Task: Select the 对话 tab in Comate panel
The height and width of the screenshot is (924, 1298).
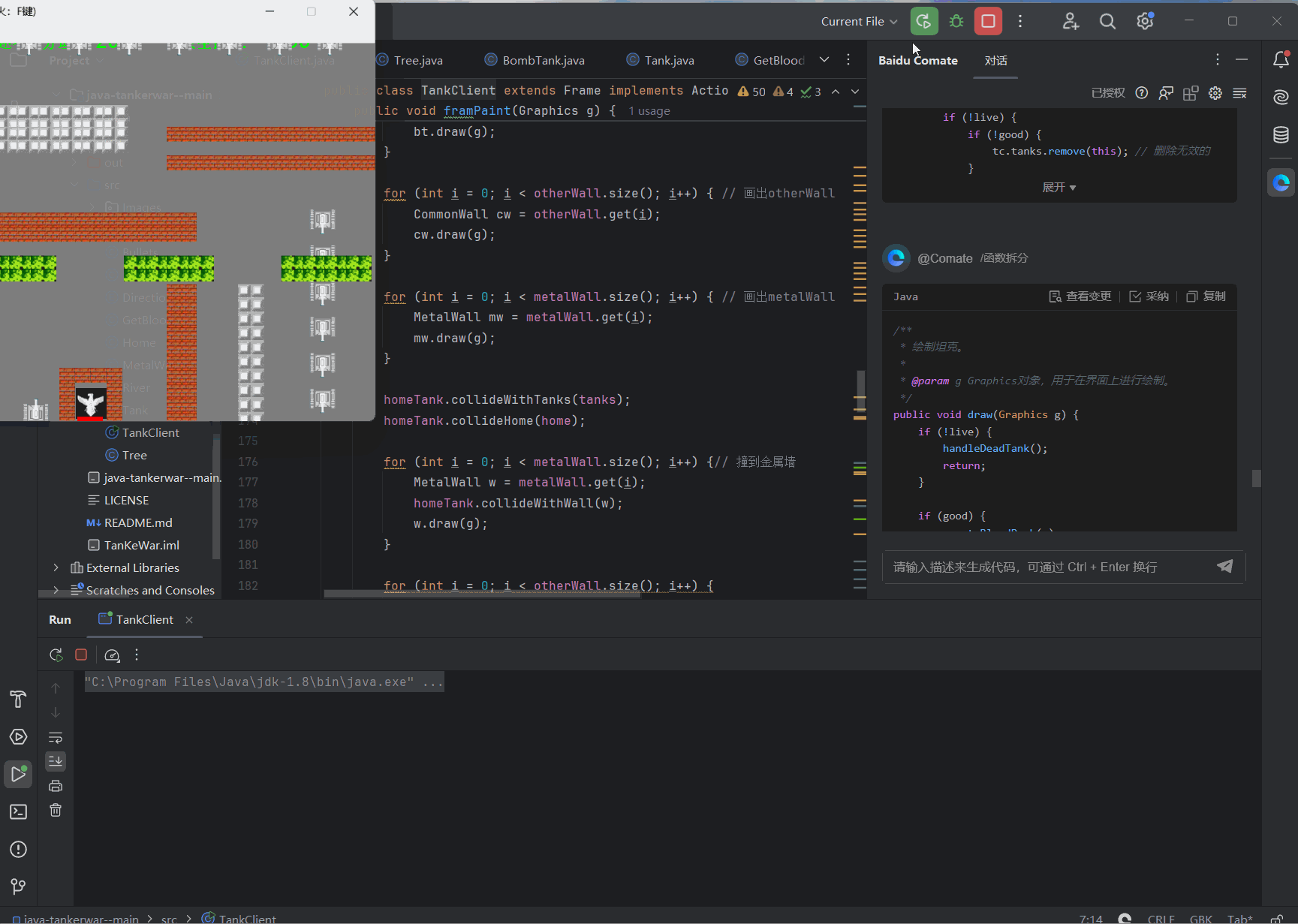Action: click(x=996, y=60)
